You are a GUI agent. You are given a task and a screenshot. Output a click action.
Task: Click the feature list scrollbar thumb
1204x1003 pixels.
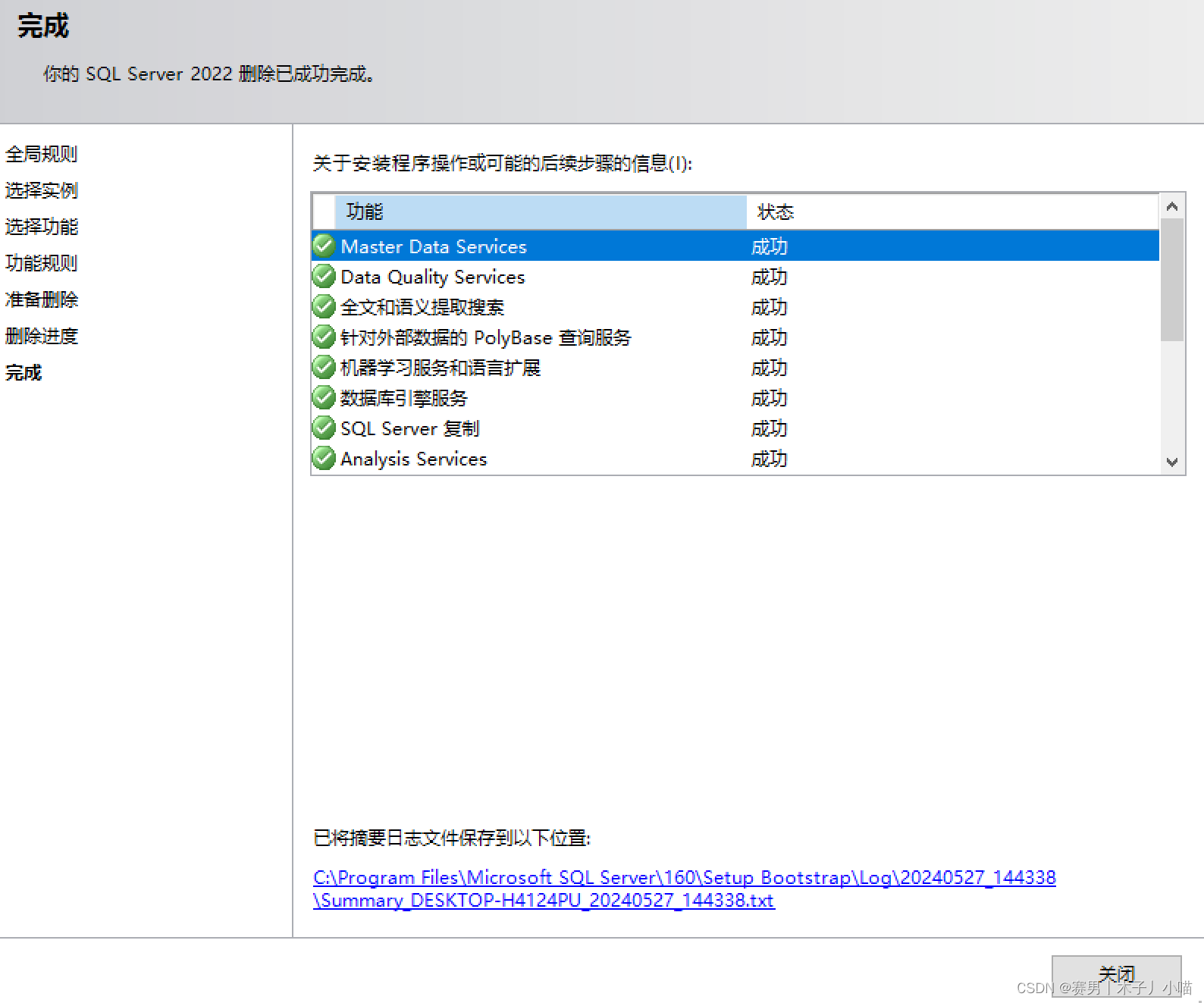(x=1172, y=280)
